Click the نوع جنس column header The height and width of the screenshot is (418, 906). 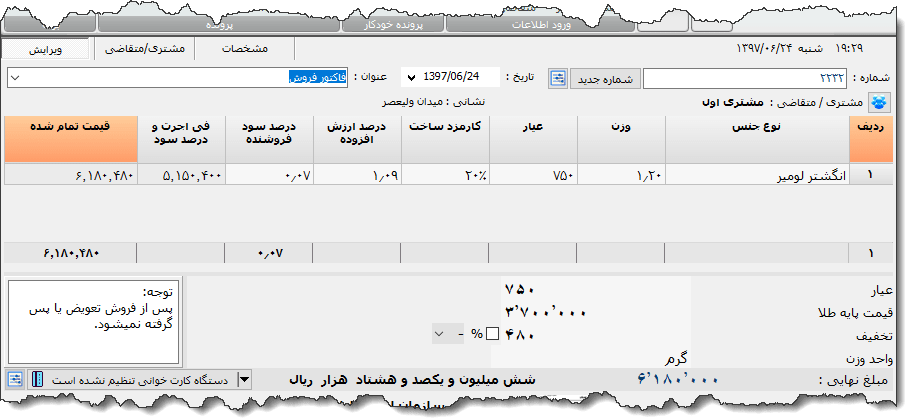[x=757, y=139]
